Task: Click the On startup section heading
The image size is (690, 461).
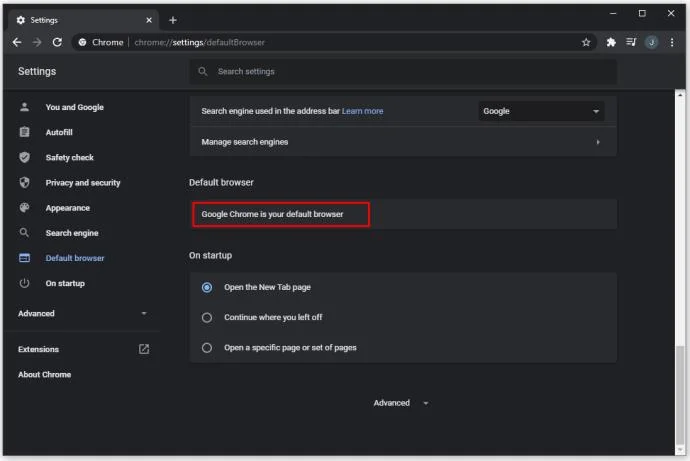Action: pos(210,255)
